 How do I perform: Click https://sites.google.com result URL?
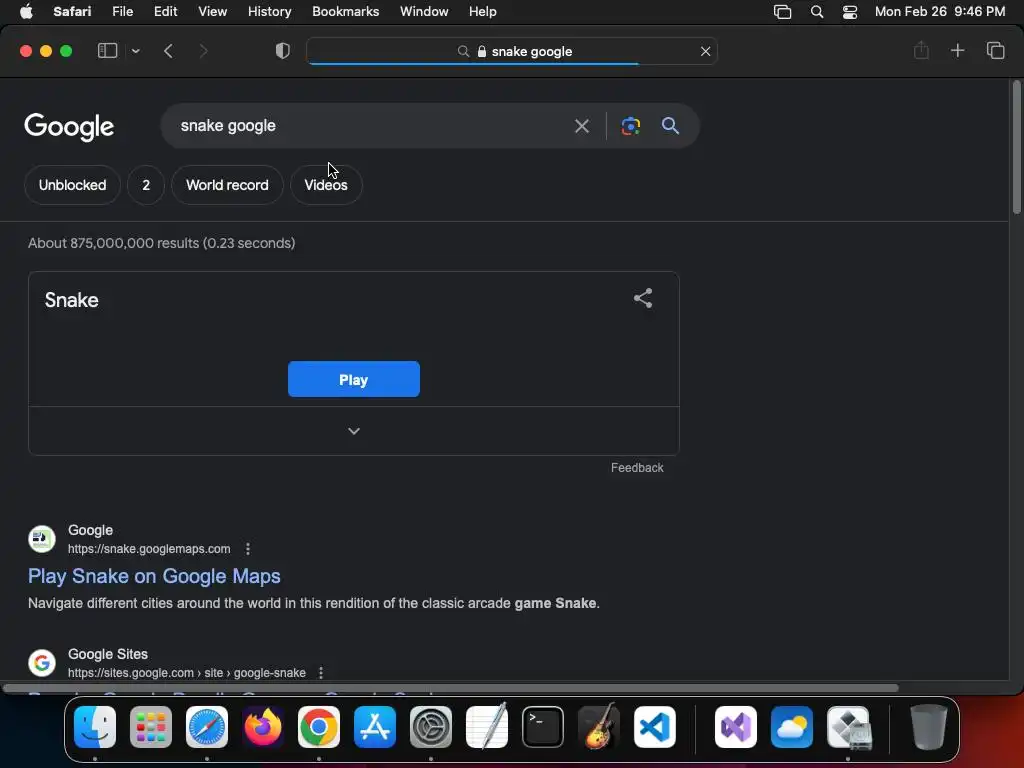187,673
